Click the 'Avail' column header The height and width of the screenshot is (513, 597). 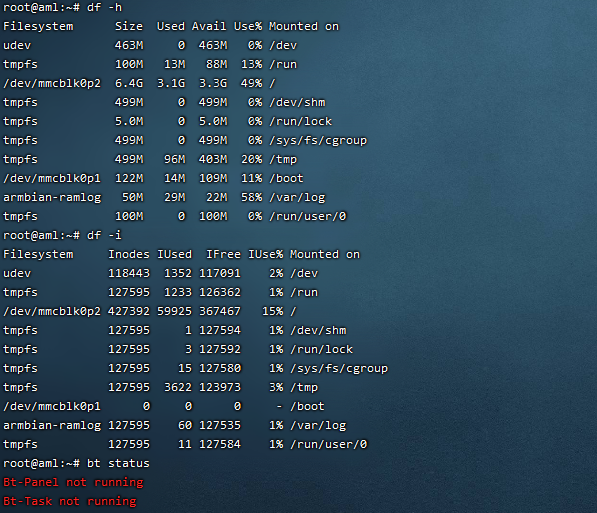click(209, 26)
